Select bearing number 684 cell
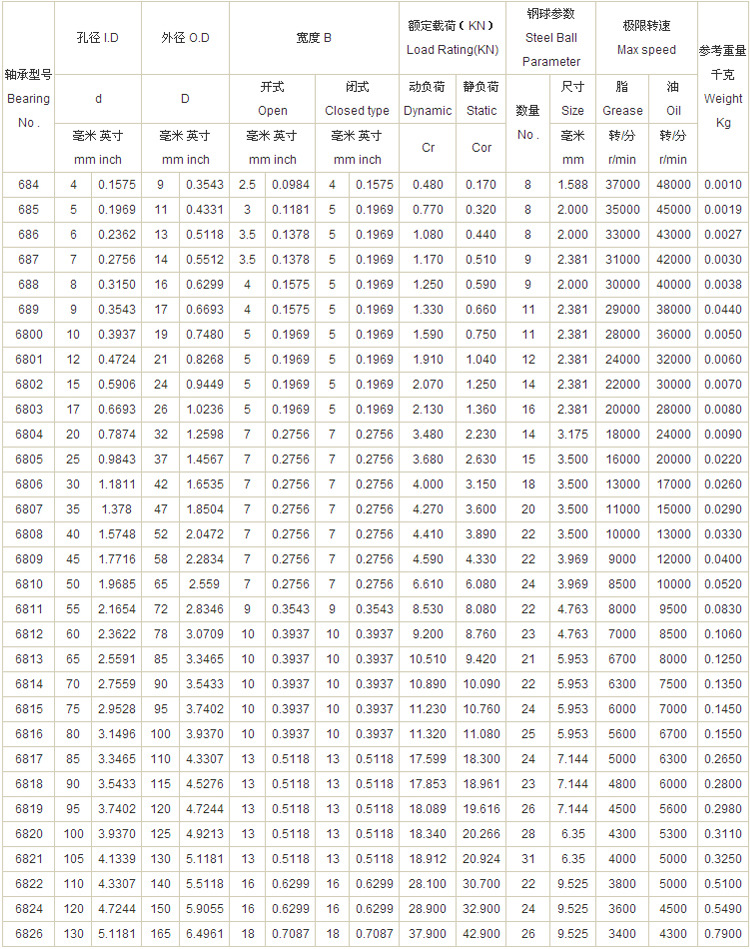The width and height of the screenshot is (750, 949). (x=28, y=185)
